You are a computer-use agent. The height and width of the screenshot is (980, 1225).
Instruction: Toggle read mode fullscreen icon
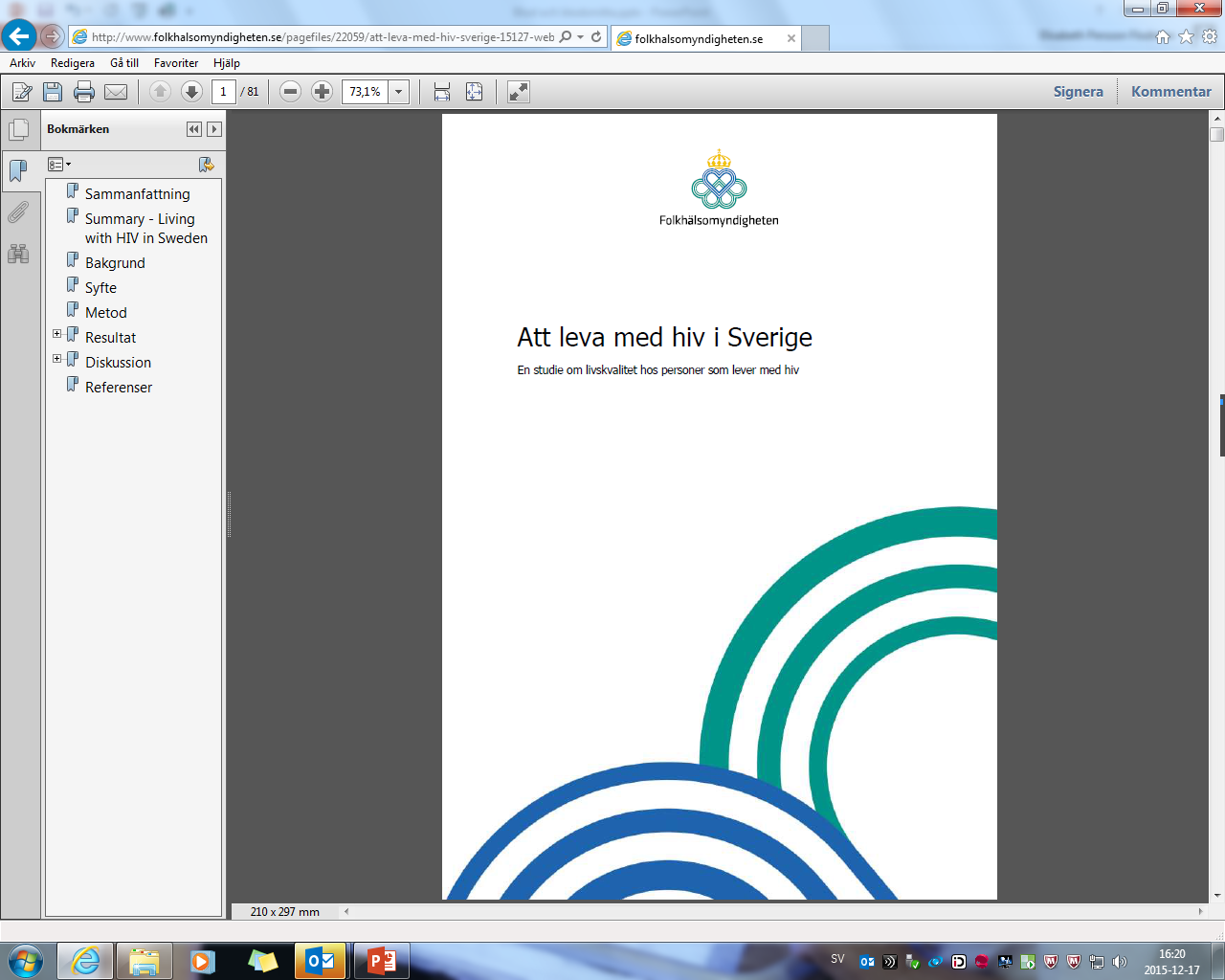[518, 92]
